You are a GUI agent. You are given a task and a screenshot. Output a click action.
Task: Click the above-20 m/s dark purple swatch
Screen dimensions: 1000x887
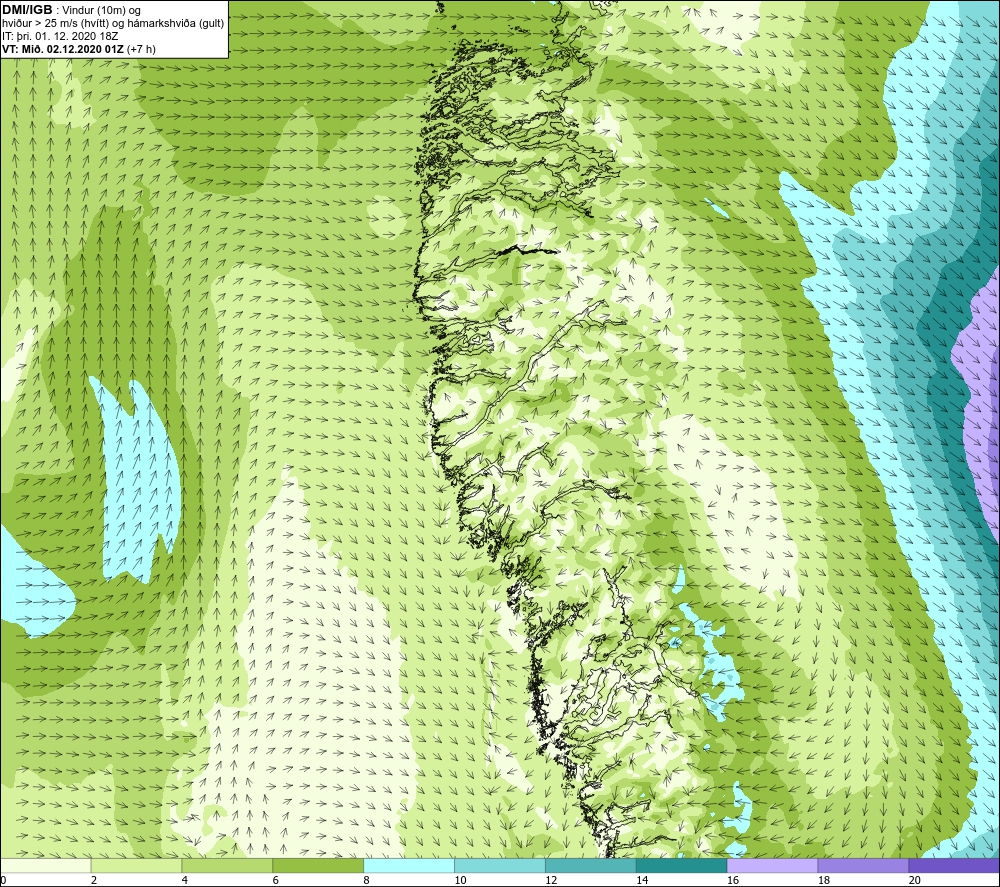(x=954, y=865)
